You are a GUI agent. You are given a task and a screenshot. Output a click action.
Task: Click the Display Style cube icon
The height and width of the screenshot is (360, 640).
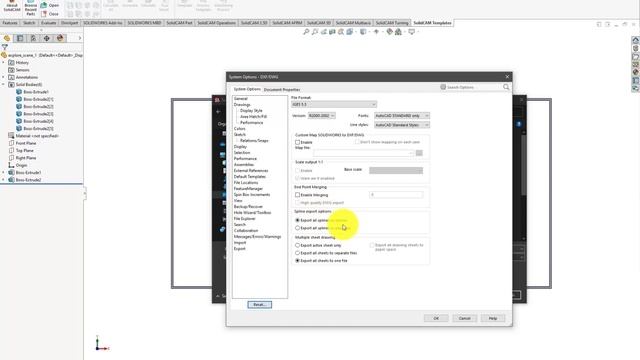click(x=363, y=31)
